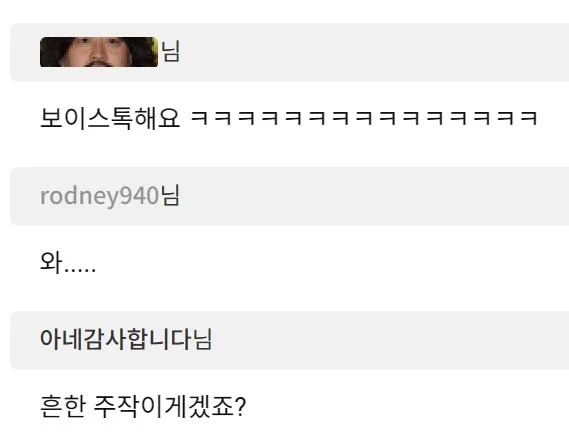Open the rodney940 user profile link
This screenshot has width=569, height=436.
point(99,196)
